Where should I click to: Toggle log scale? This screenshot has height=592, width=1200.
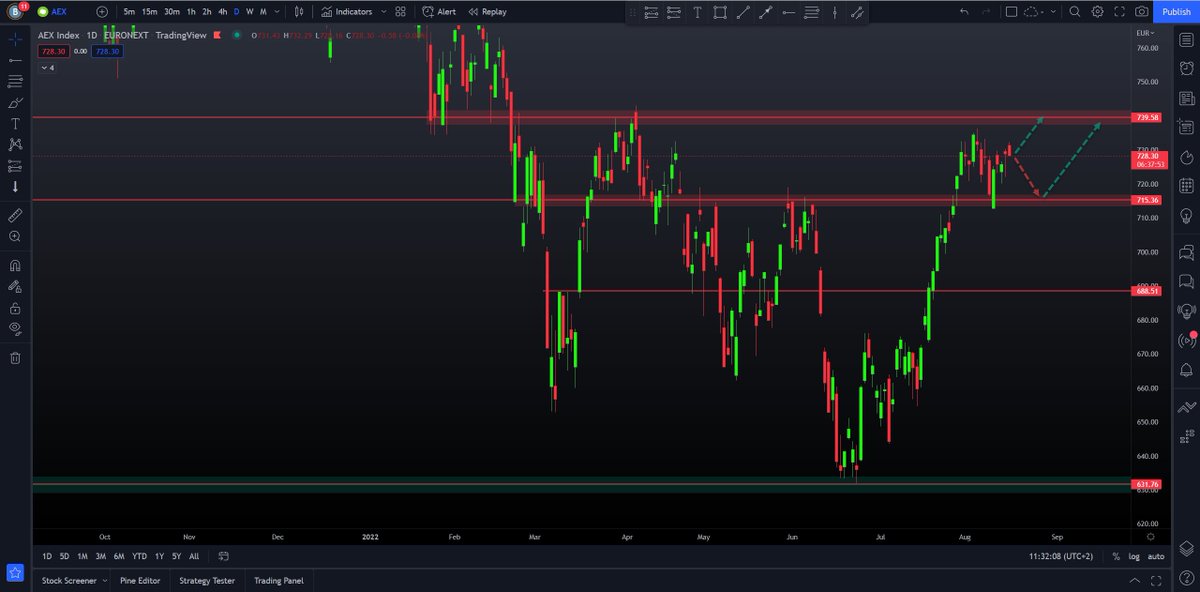[x=1134, y=556]
